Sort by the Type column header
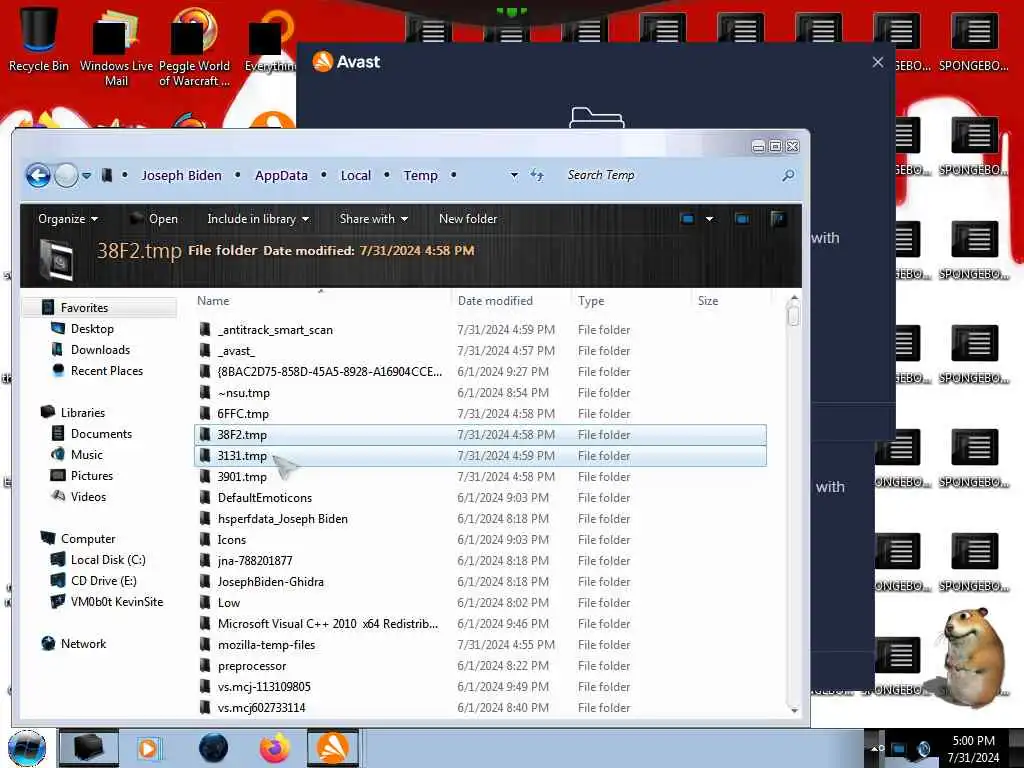The height and width of the screenshot is (768, 1024). click(591, 301)
